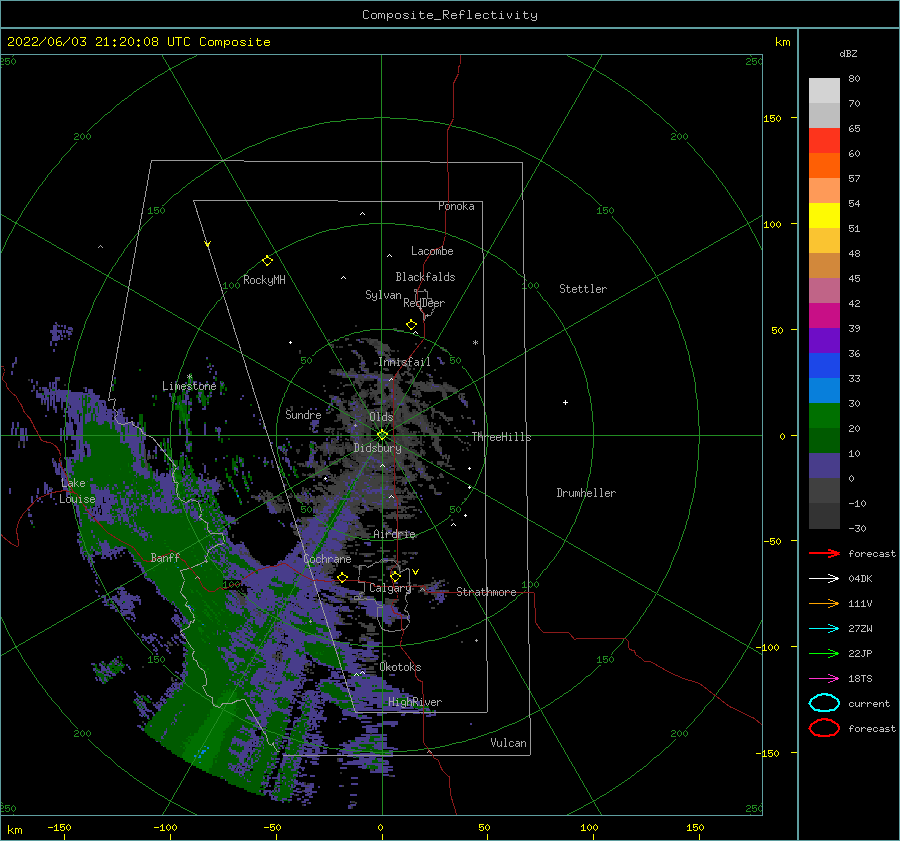900x841 pixels.
Task: Click the Stettler city label
Action: [583, 289]
